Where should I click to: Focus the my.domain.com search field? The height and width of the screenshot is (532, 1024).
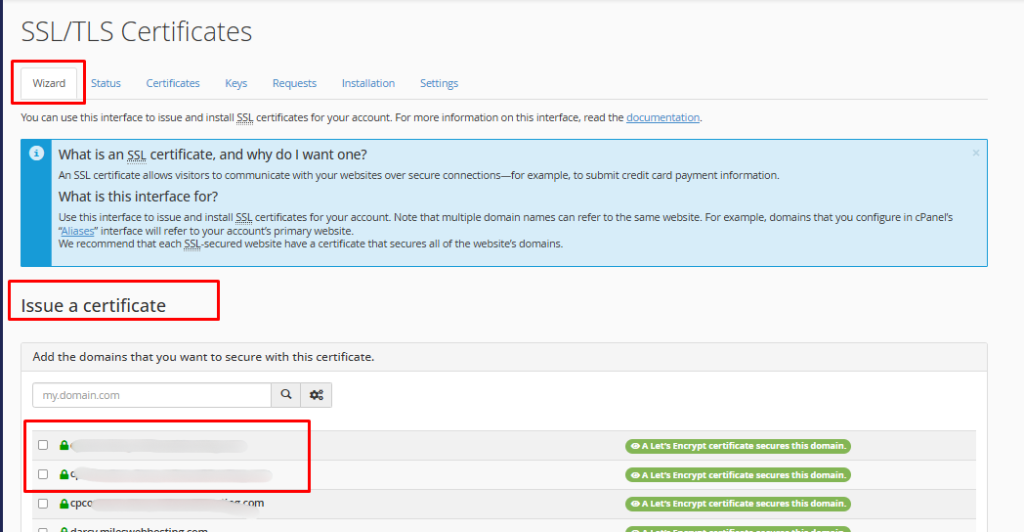(152, 395)
